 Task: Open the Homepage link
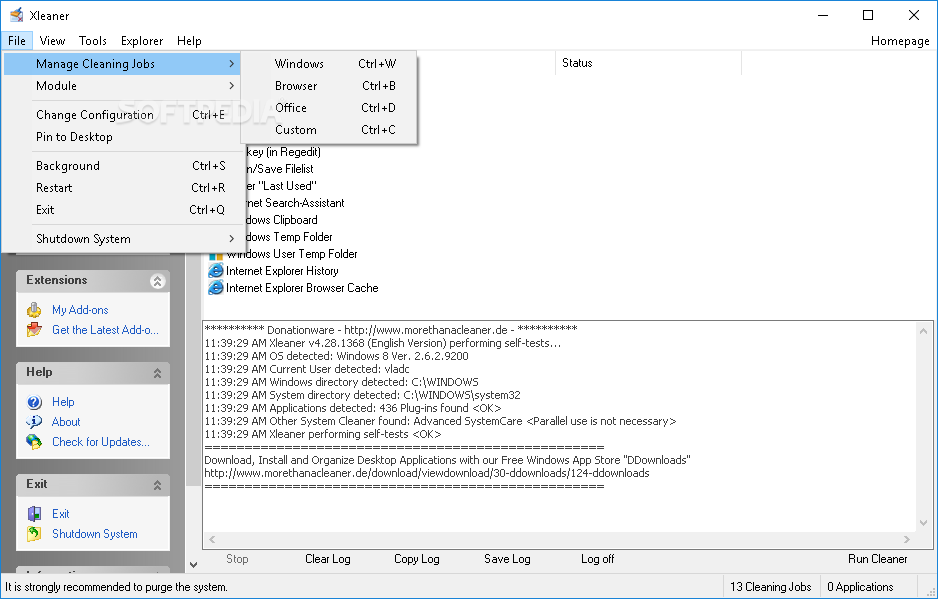pos(900,41)
